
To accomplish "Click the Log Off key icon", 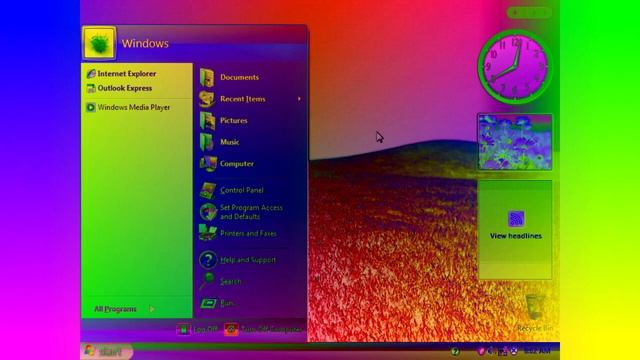I will coord(183,329).
